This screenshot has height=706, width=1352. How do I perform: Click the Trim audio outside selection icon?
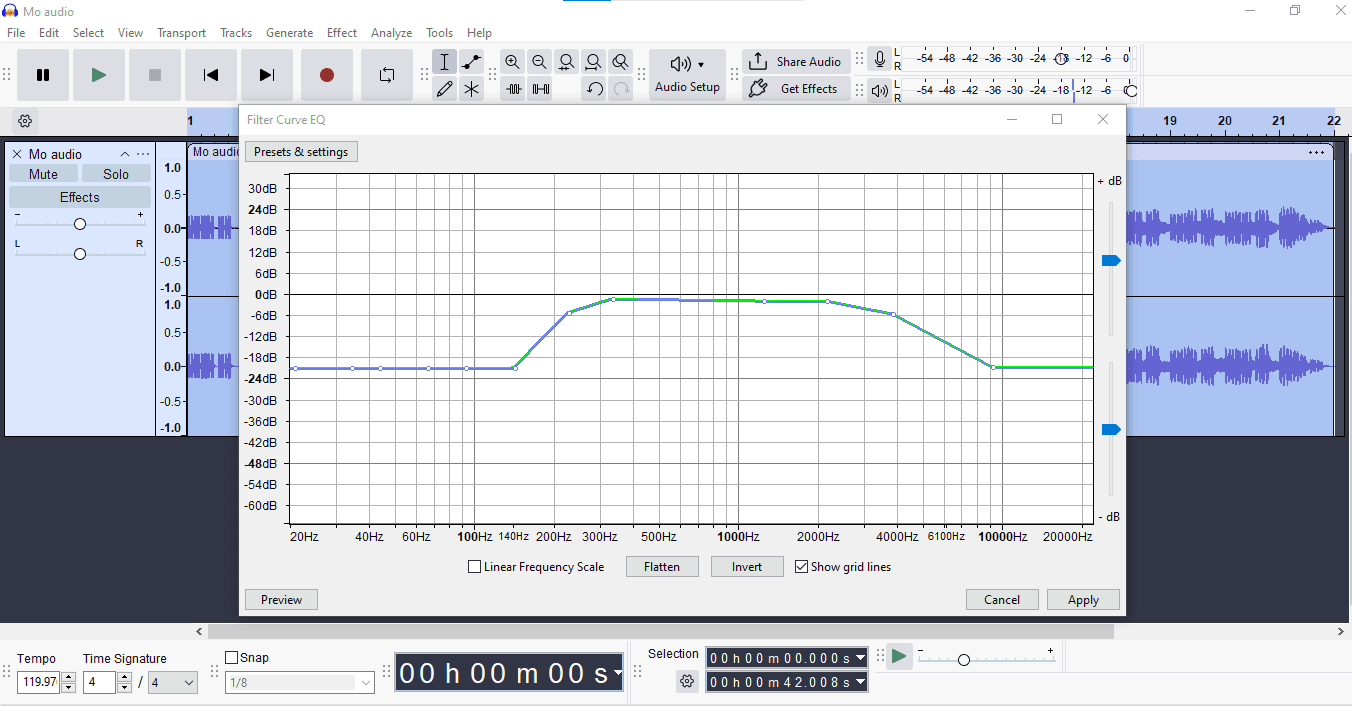click(x=513, y=89)
